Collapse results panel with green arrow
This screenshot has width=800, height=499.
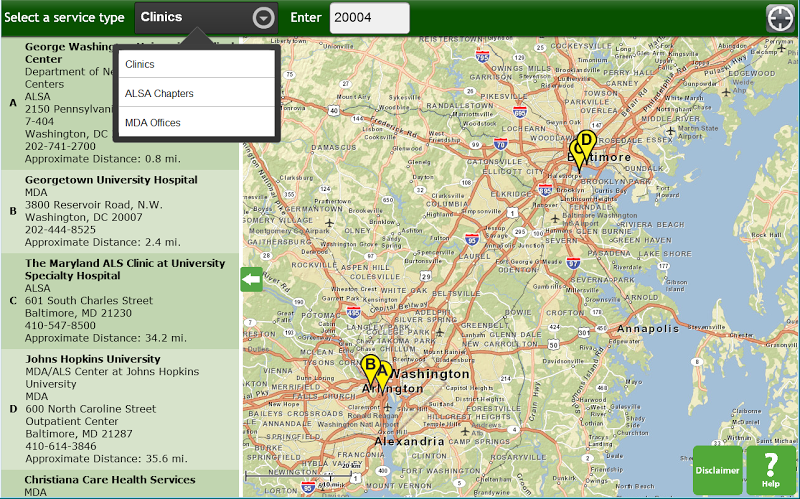(x=252, y=280)
